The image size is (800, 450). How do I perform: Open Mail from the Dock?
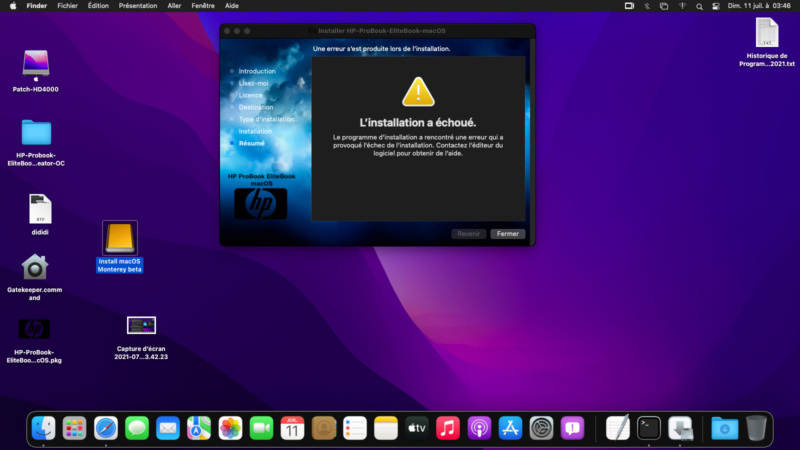[168, 428]
